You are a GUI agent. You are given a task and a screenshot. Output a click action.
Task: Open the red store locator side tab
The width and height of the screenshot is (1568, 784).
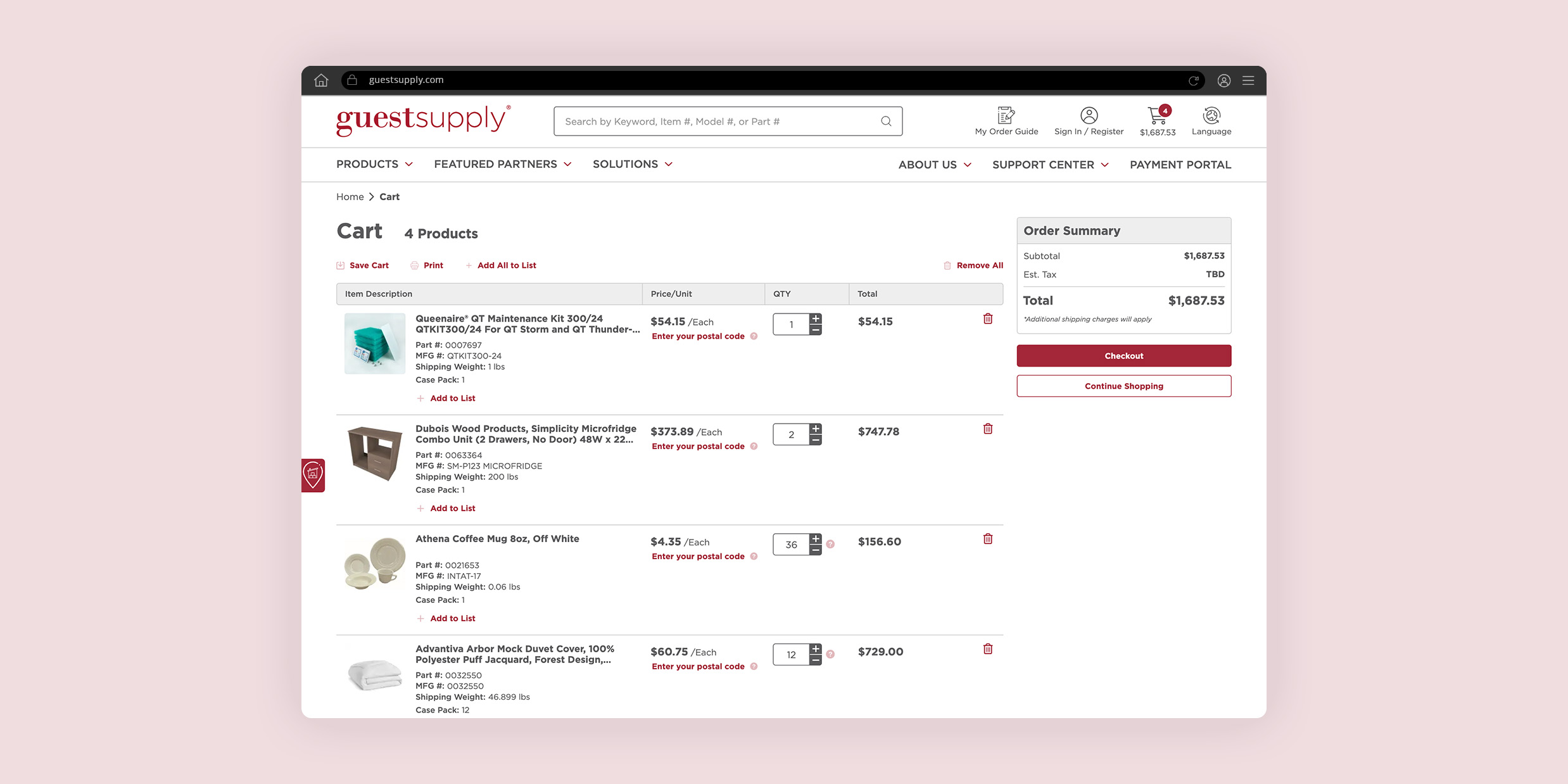[313, 475]
